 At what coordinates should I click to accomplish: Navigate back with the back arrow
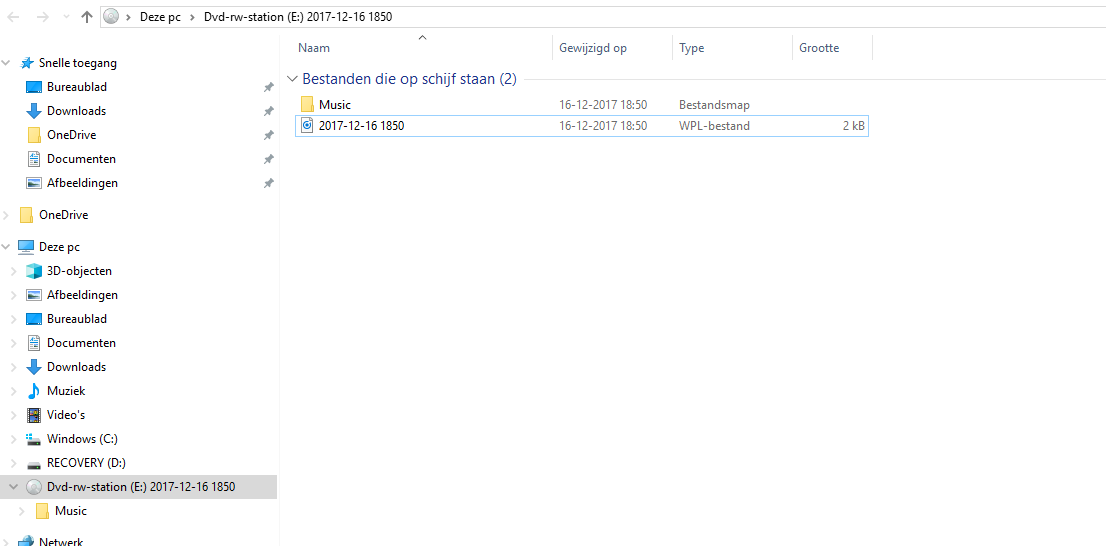pyautogui.click(x=13, y=17)
